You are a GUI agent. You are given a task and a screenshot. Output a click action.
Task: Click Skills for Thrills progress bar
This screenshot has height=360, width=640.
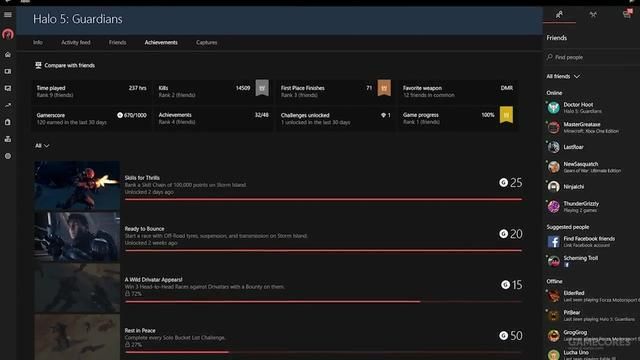pos(323,199)
